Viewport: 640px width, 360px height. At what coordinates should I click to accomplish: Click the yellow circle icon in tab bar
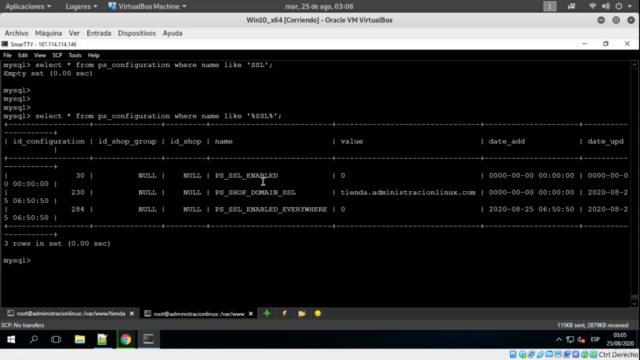(318, 313)
